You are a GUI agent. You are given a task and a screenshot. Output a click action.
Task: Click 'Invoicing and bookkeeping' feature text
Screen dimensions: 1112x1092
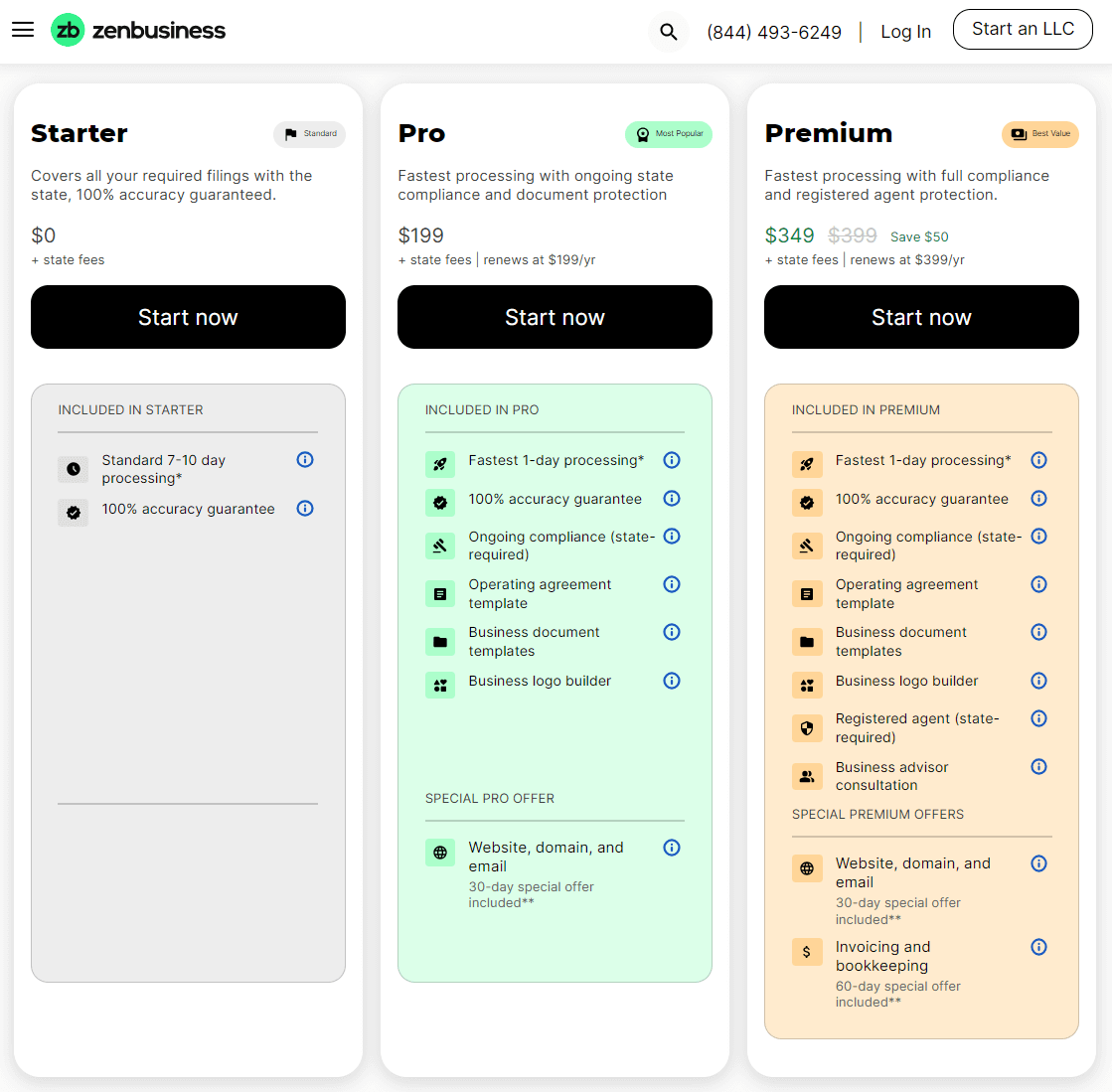pos(882,956)
